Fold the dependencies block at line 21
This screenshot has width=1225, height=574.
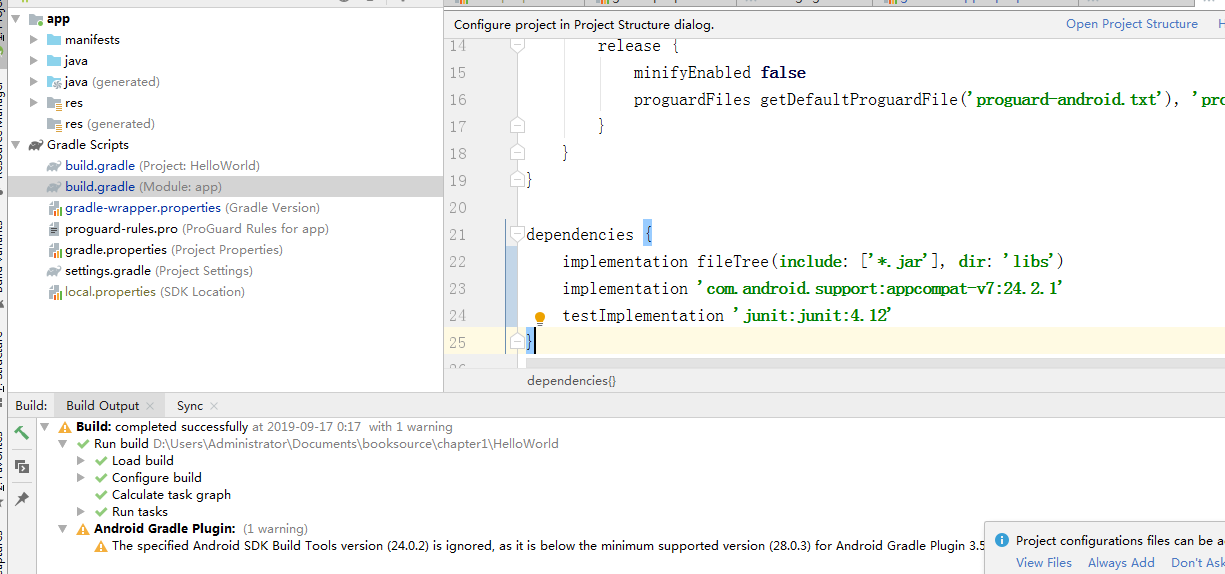[517, 234]
